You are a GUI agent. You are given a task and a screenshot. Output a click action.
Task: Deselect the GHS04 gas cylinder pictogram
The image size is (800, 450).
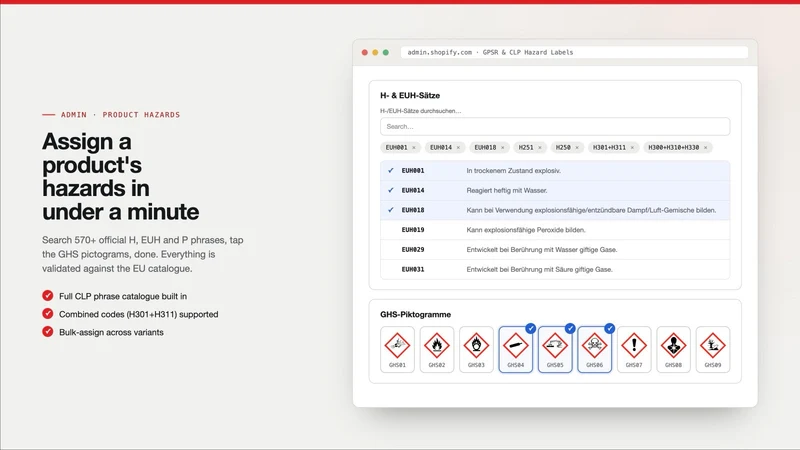click(x=515, y=349)
